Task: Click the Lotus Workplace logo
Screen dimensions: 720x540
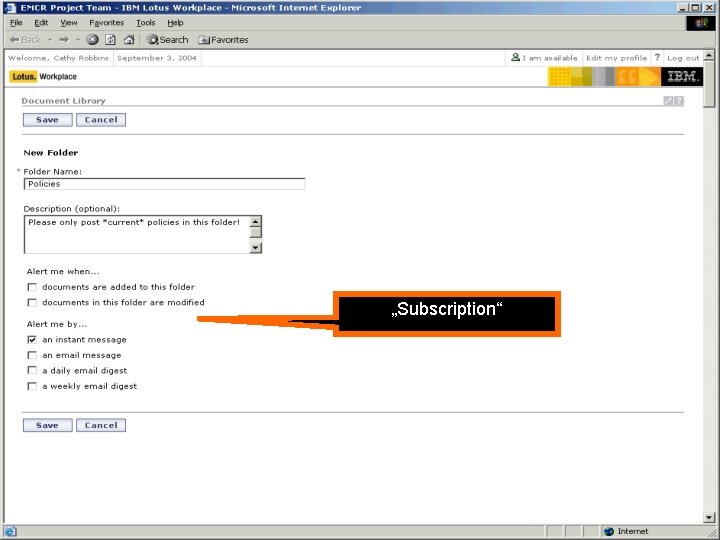Action: tap(44, 77)
